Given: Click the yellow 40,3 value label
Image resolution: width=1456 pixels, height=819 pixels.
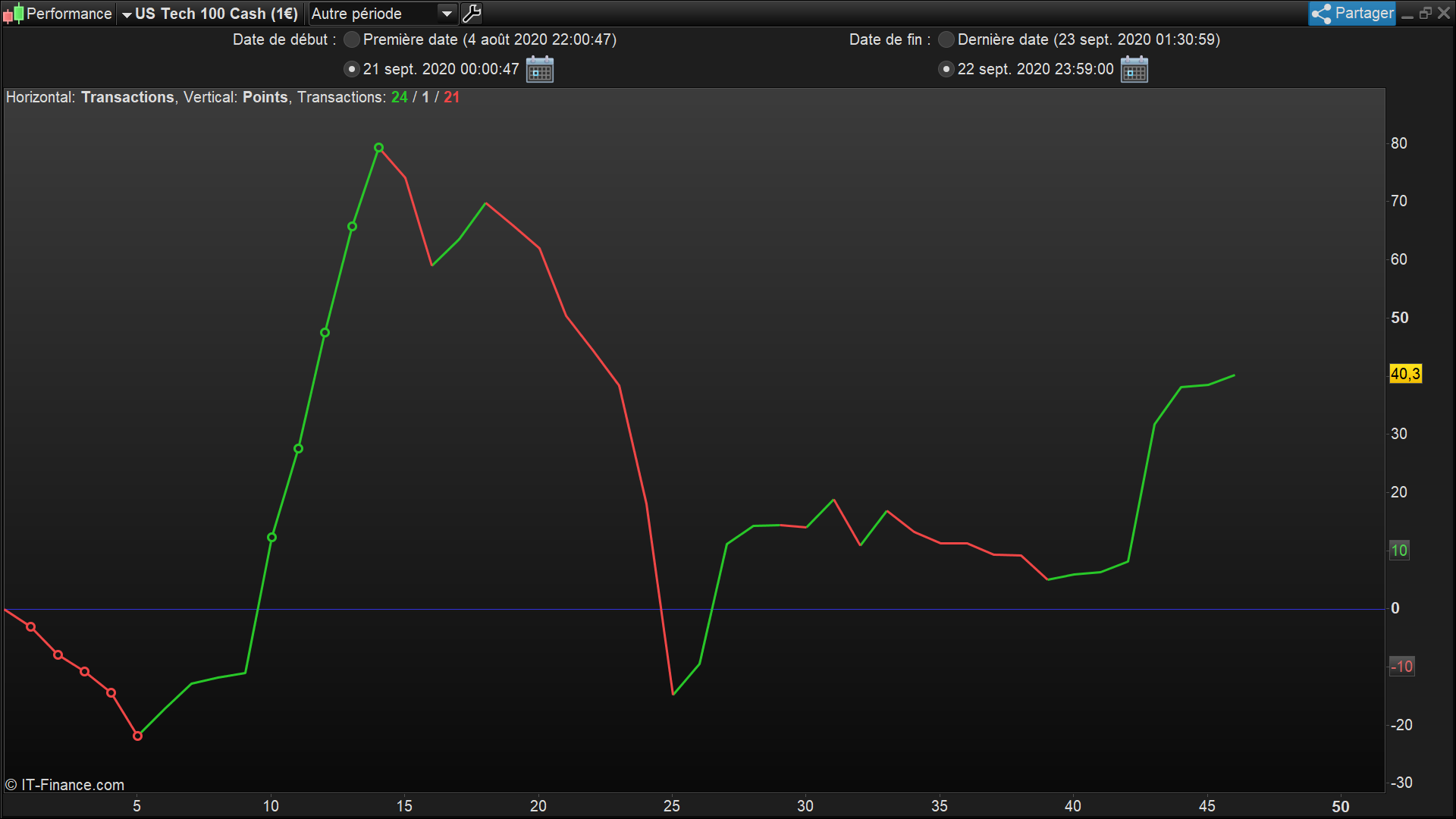Looking at the screenshot, I should point(1405,374).
